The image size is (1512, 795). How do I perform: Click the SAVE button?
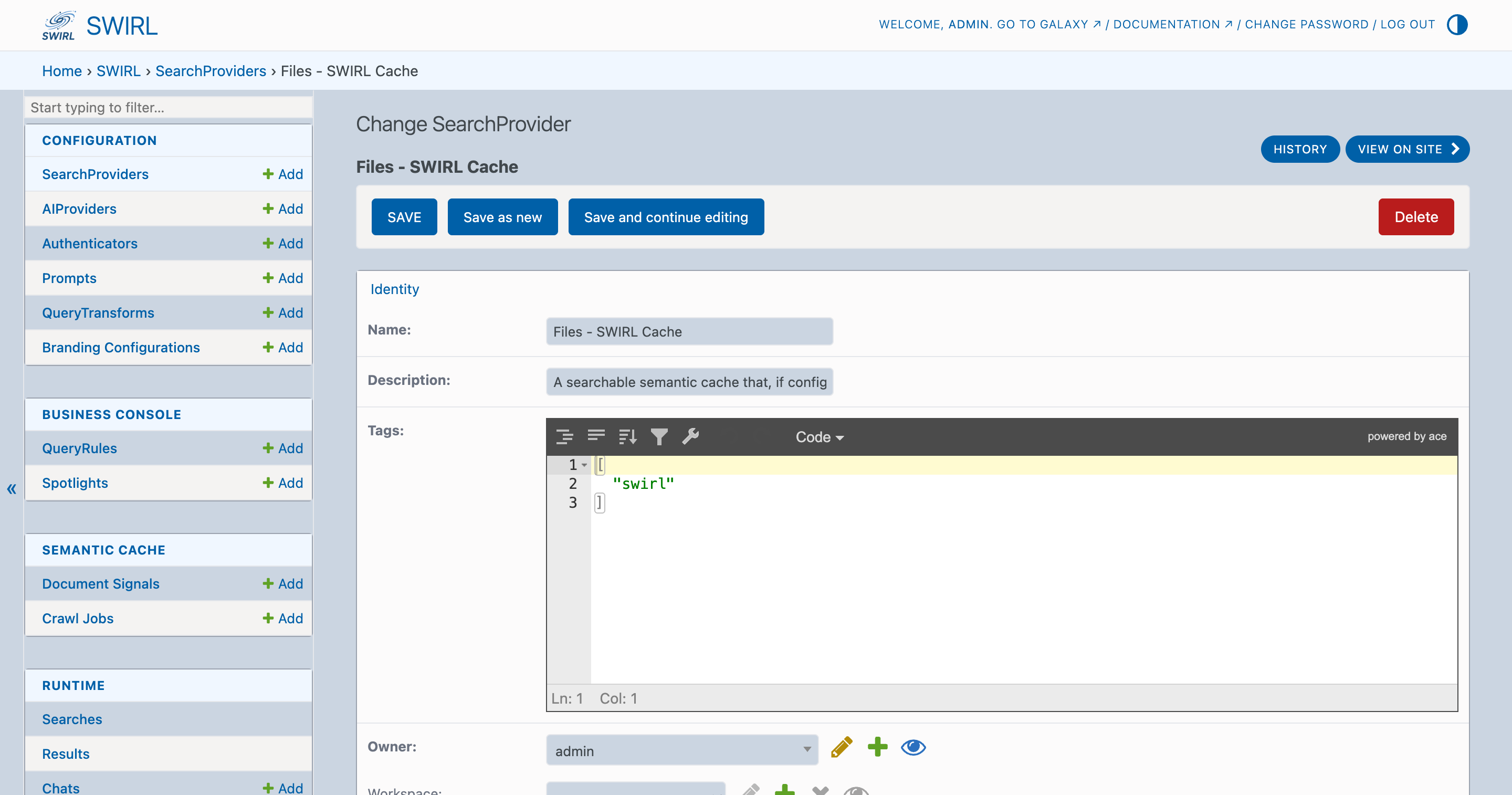[404, 217]
